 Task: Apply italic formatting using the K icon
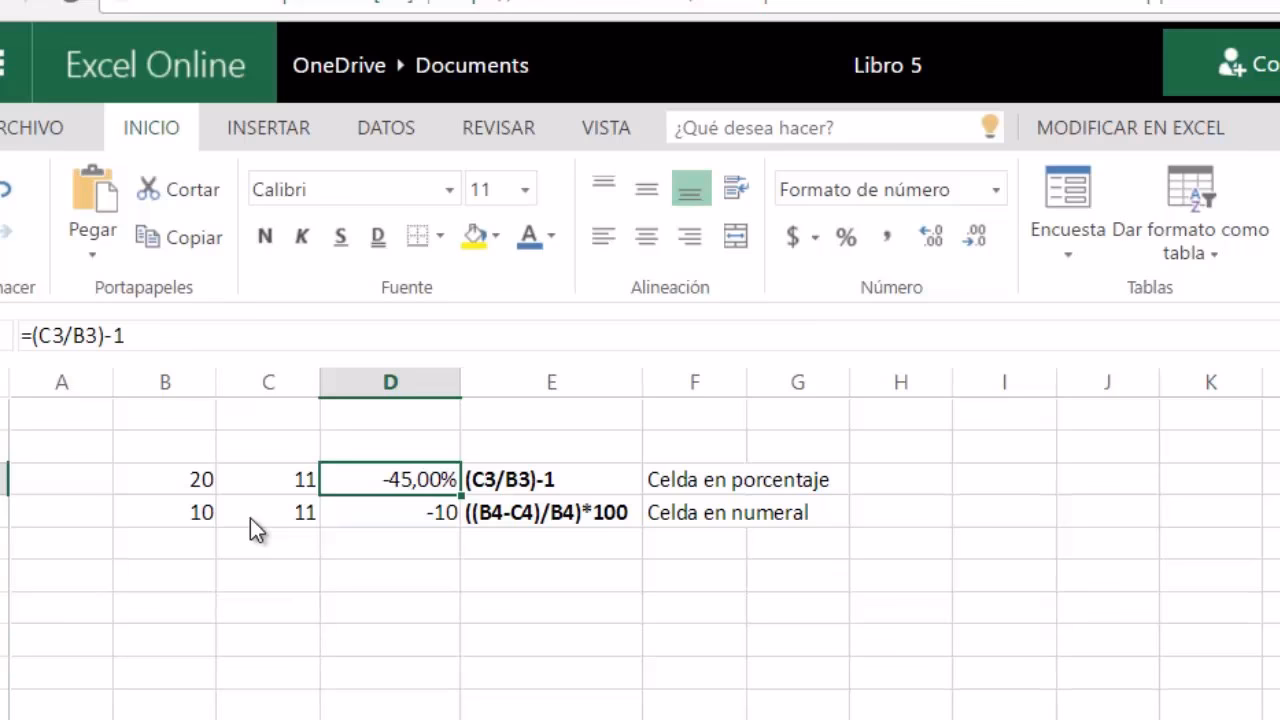click(302, 236)
